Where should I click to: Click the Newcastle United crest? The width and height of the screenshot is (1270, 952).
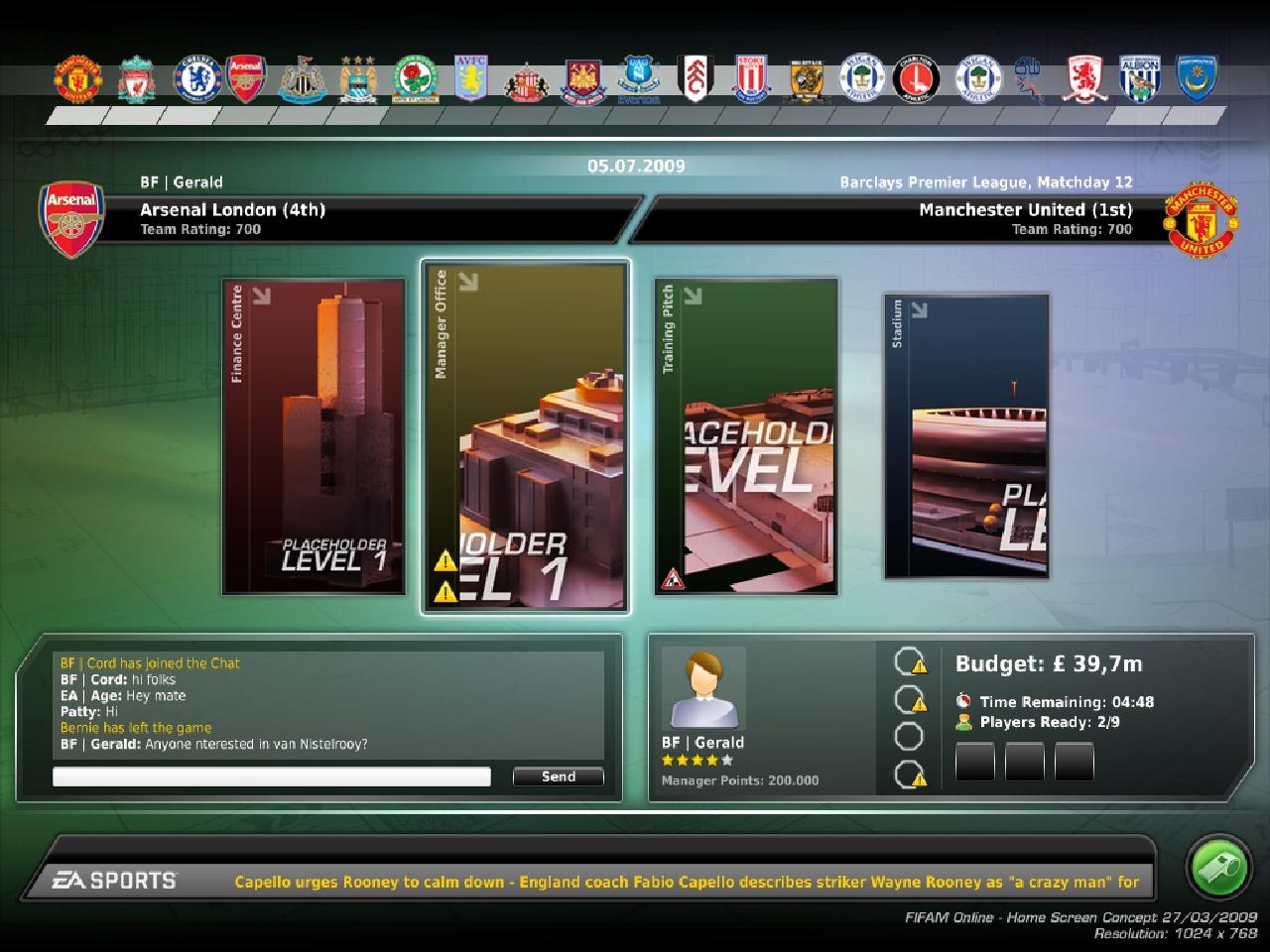pyautogui.click(x=302, y=79)
